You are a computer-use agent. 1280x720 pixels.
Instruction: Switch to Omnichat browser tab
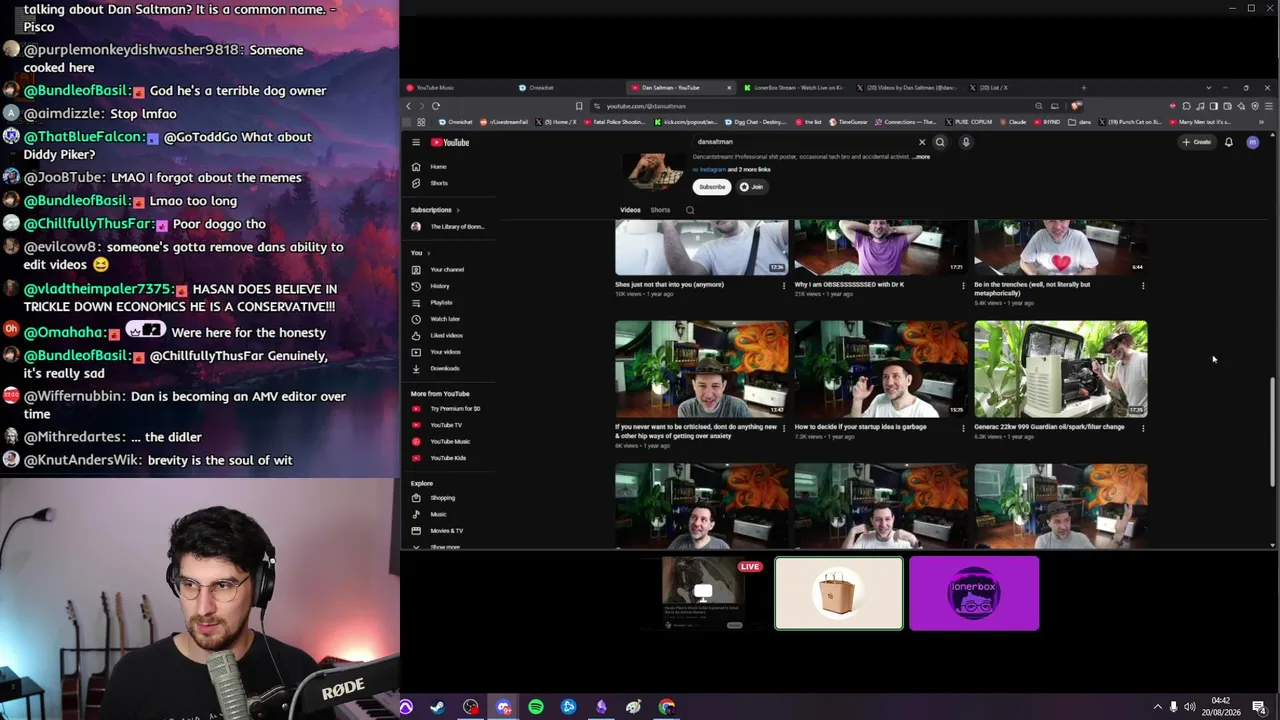(568, 88)
